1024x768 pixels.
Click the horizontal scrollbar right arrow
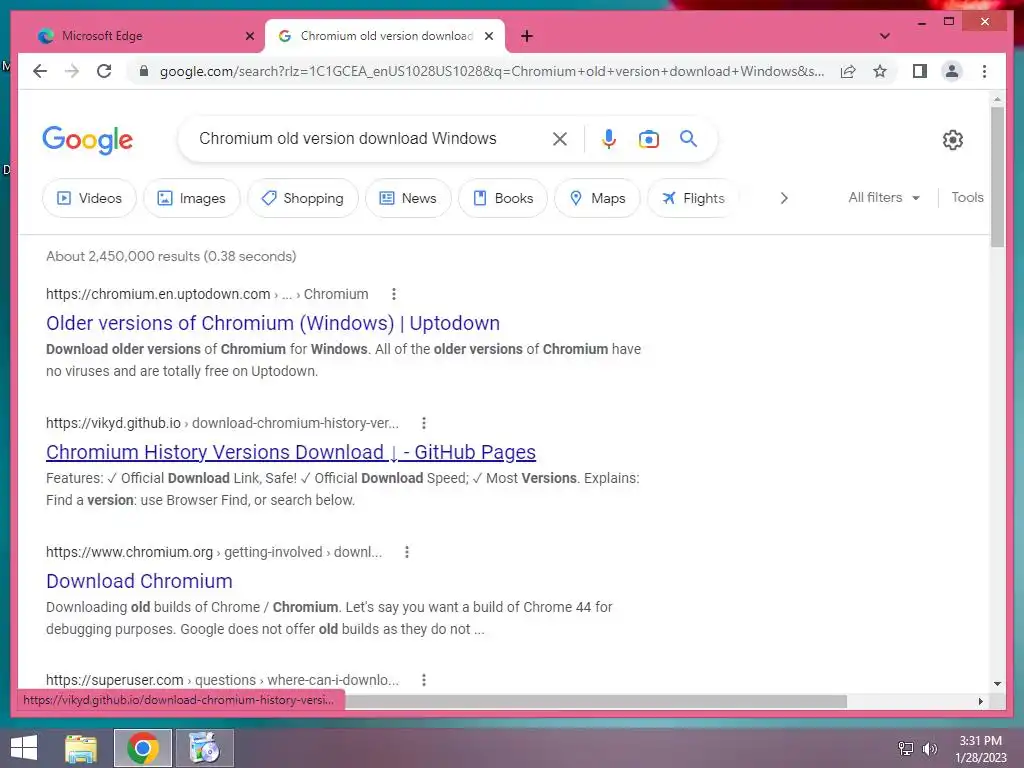(980, 701)
